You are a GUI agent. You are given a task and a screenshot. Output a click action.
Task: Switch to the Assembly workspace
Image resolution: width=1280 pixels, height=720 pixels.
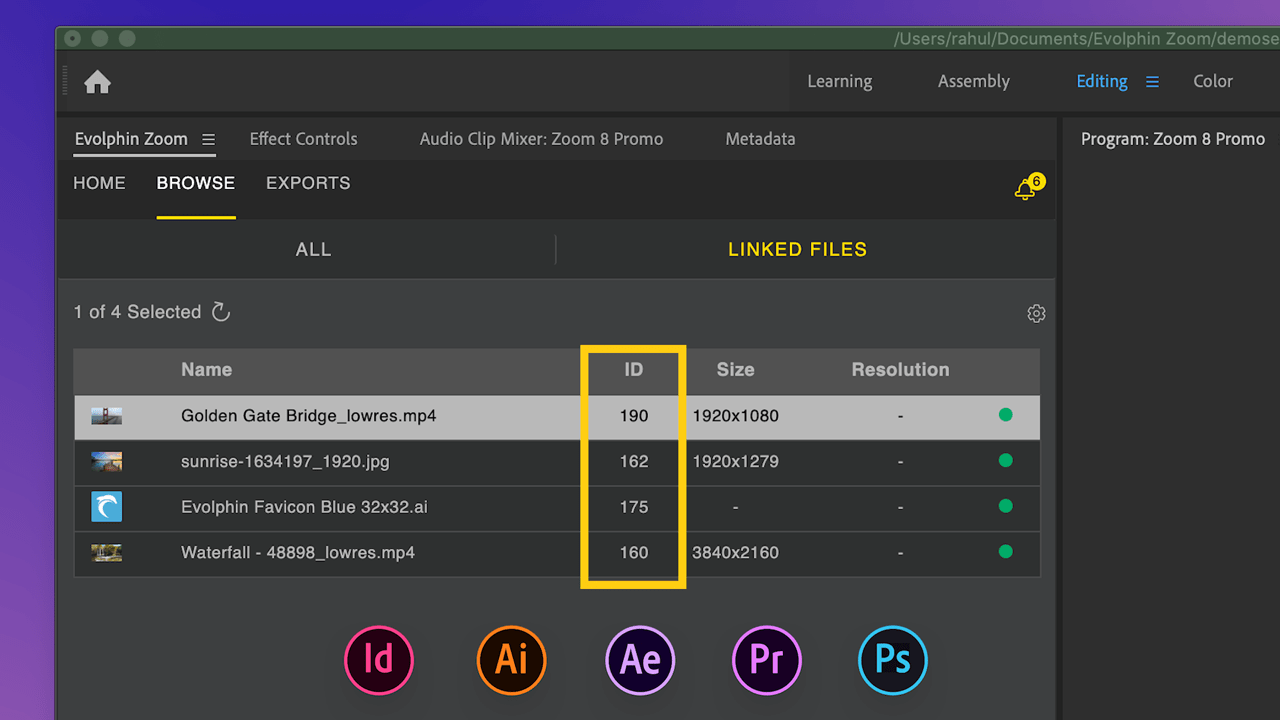coord(973,81)
